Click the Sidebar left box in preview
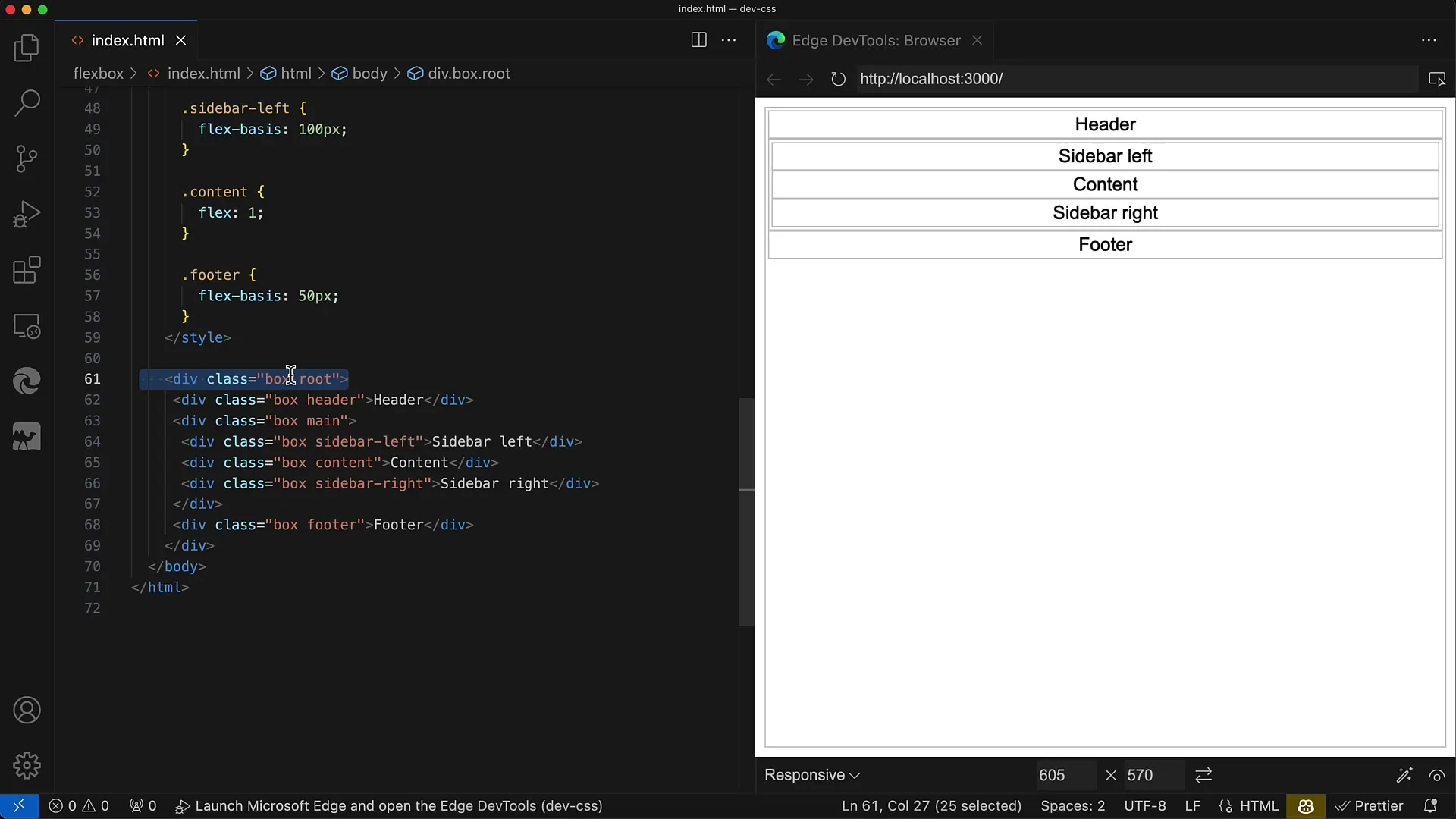 point(1105,156)
